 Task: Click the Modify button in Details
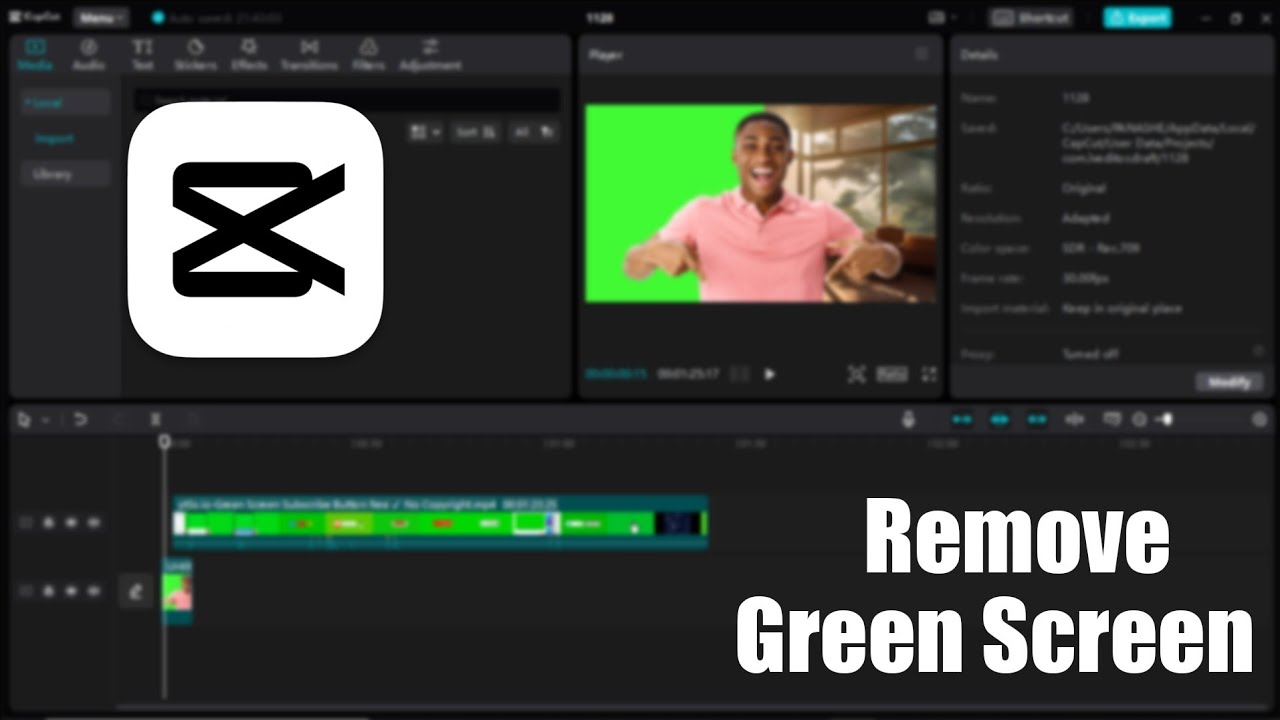point(1229,382)
